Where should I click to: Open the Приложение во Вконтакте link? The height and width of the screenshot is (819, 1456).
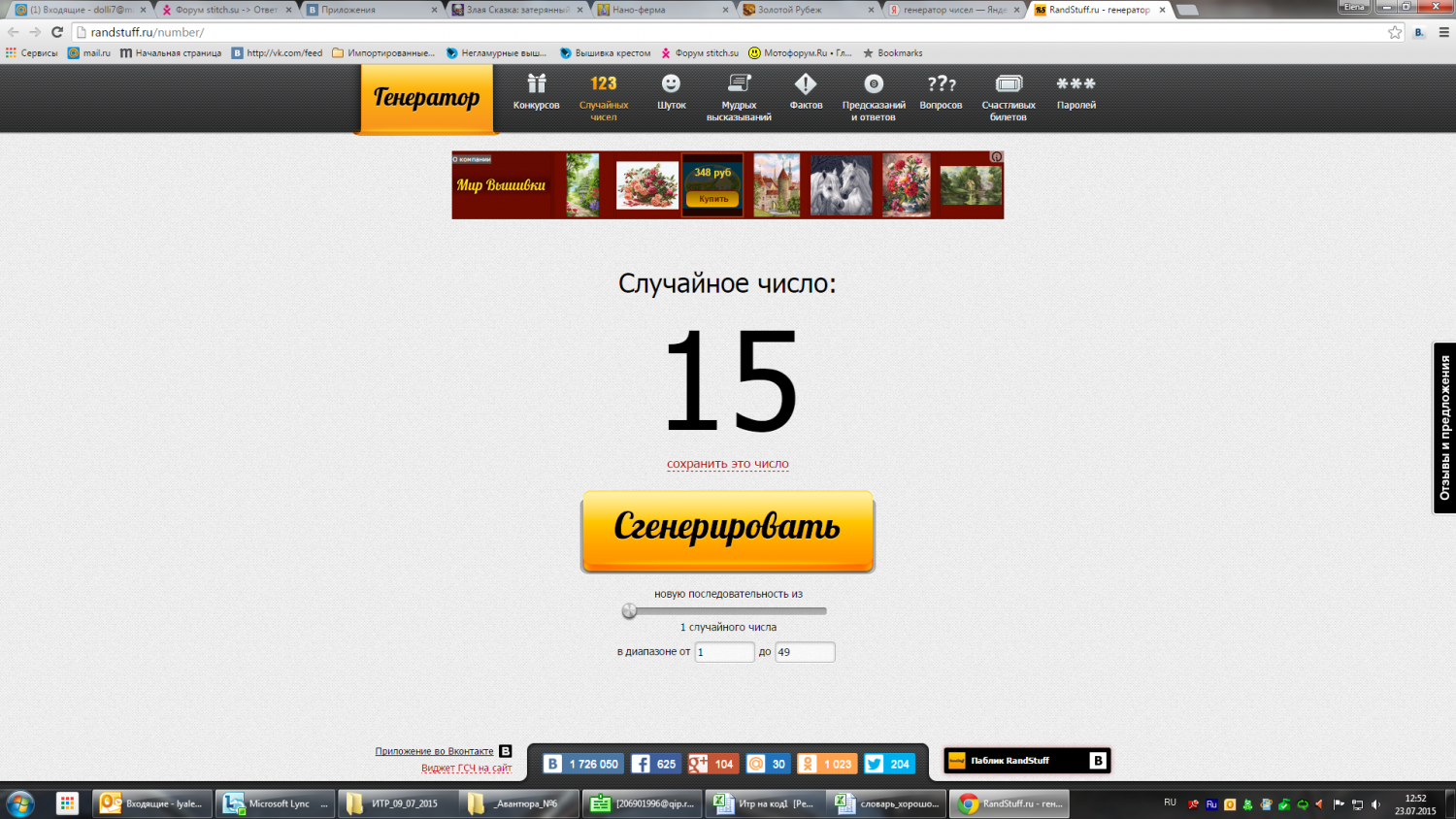pyautogui.click(x=434, y=751)
